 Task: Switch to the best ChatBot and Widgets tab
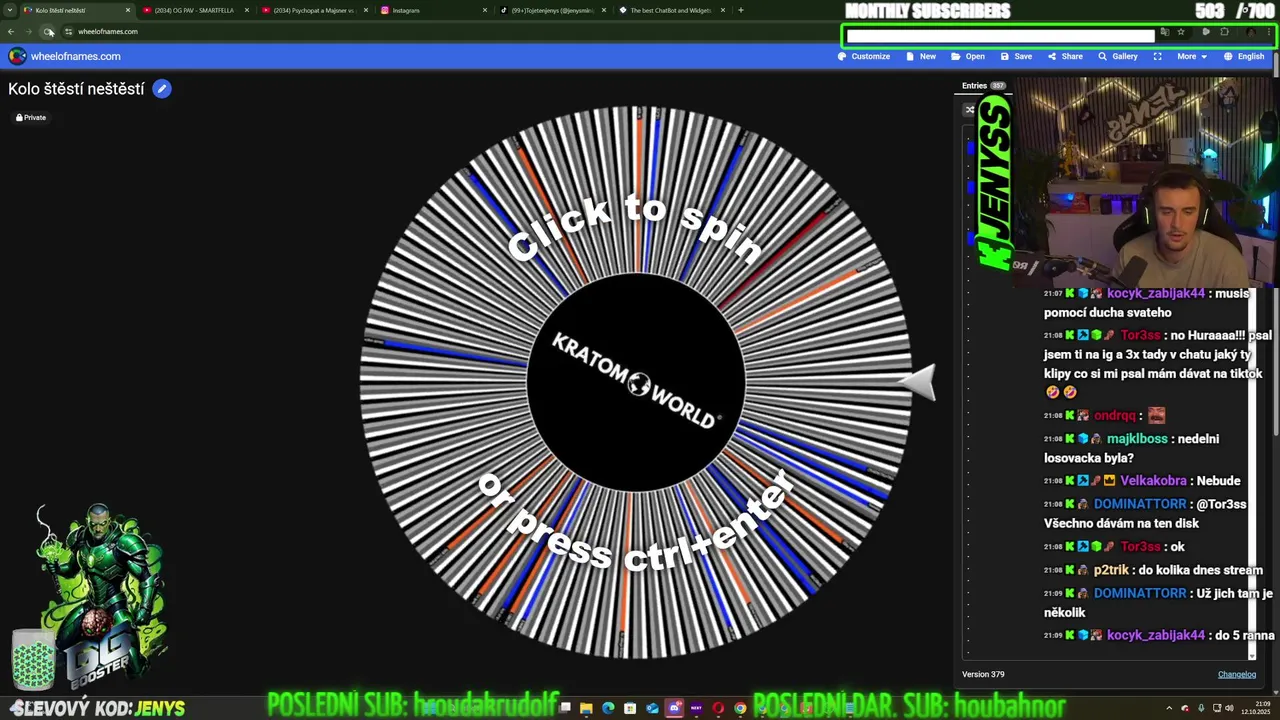tap(671, 11)
